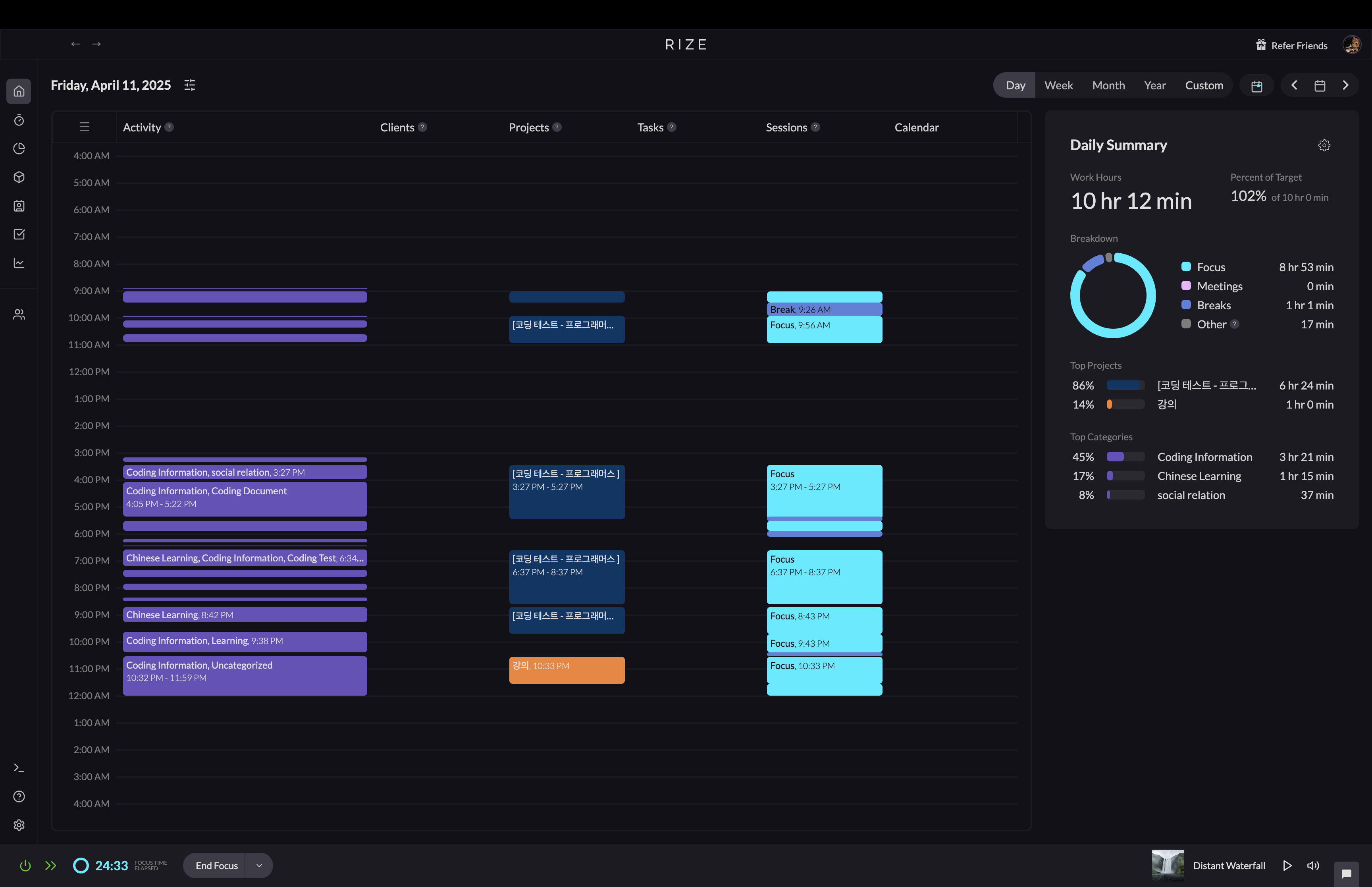Open the terminal command prompt icon

pyautogui.click(x=19, y=768)
